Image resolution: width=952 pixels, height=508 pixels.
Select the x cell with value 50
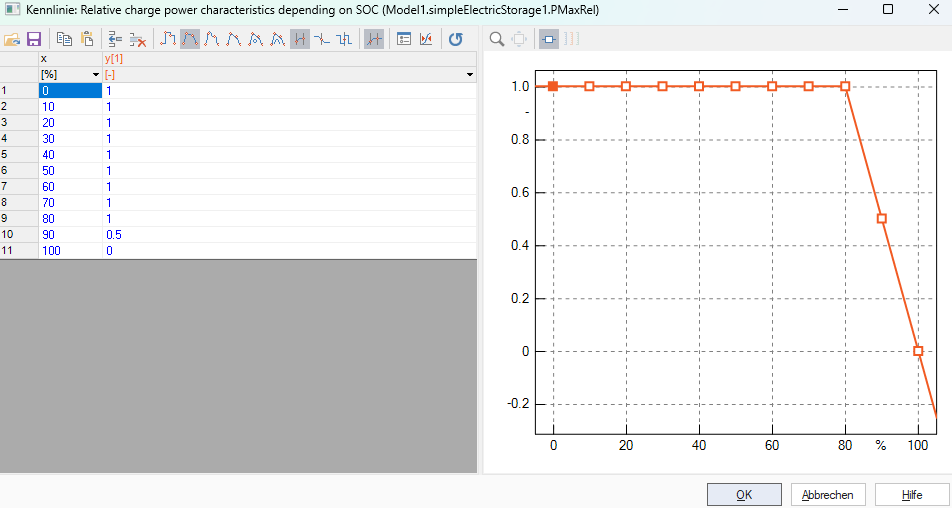pyautogui.click(x=70, y=171)
